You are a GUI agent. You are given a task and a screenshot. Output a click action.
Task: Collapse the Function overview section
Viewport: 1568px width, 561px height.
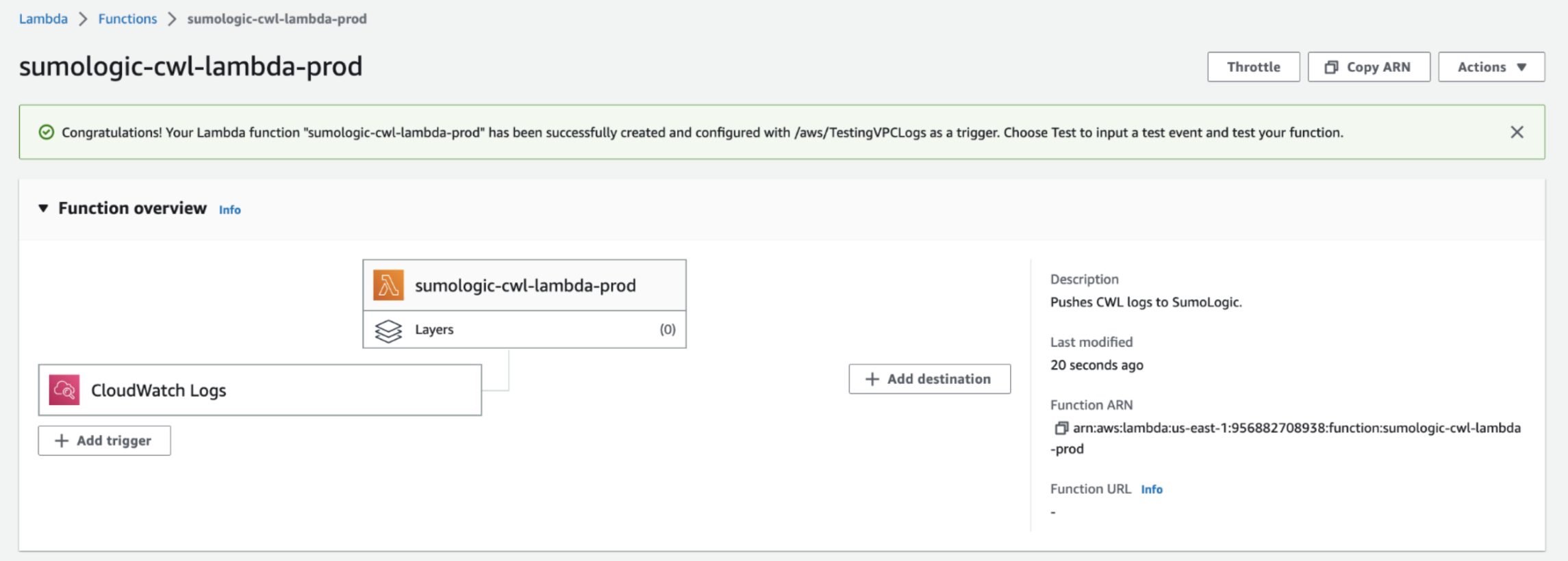(x=43, y=208)
